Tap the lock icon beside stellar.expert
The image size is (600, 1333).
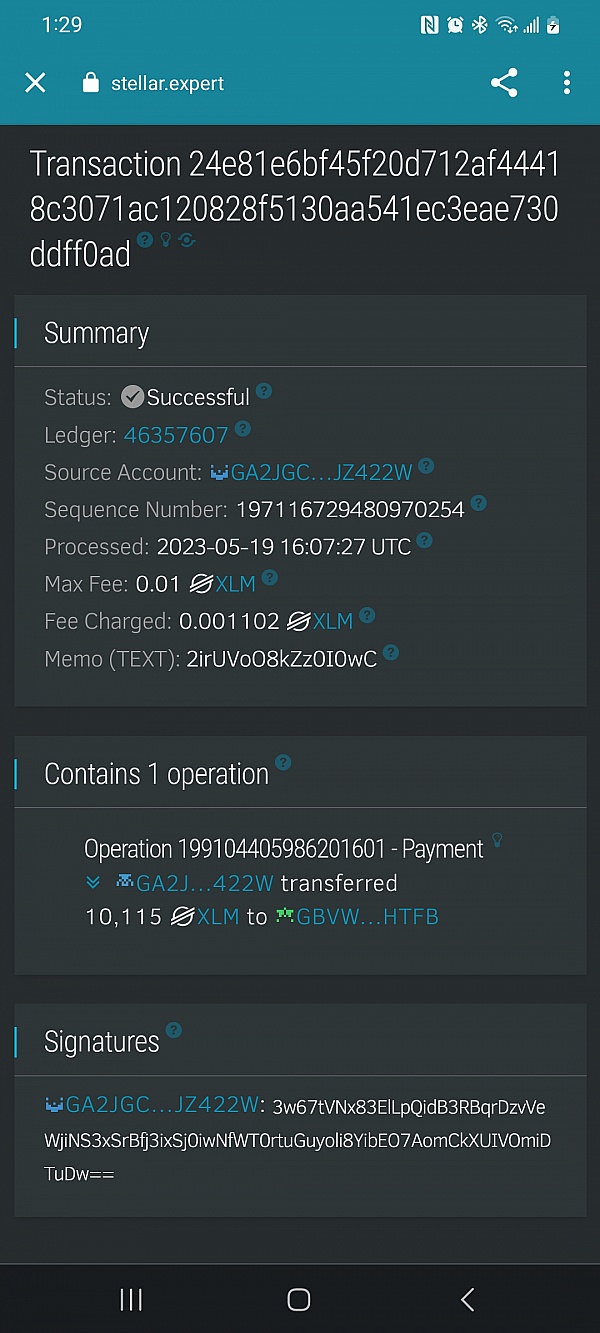pyautogui.click(x=92, y=83)
